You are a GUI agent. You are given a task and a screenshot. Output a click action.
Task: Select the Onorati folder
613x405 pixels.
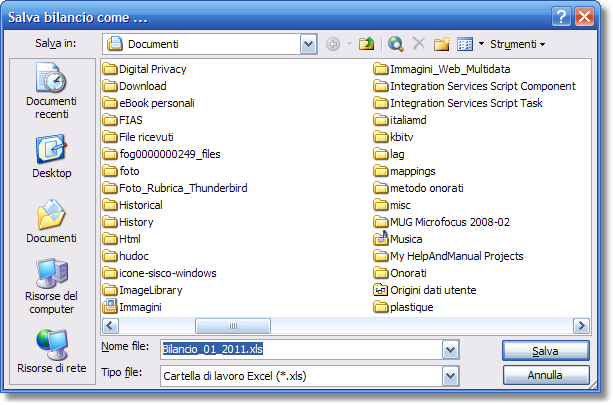click(400, 273)
